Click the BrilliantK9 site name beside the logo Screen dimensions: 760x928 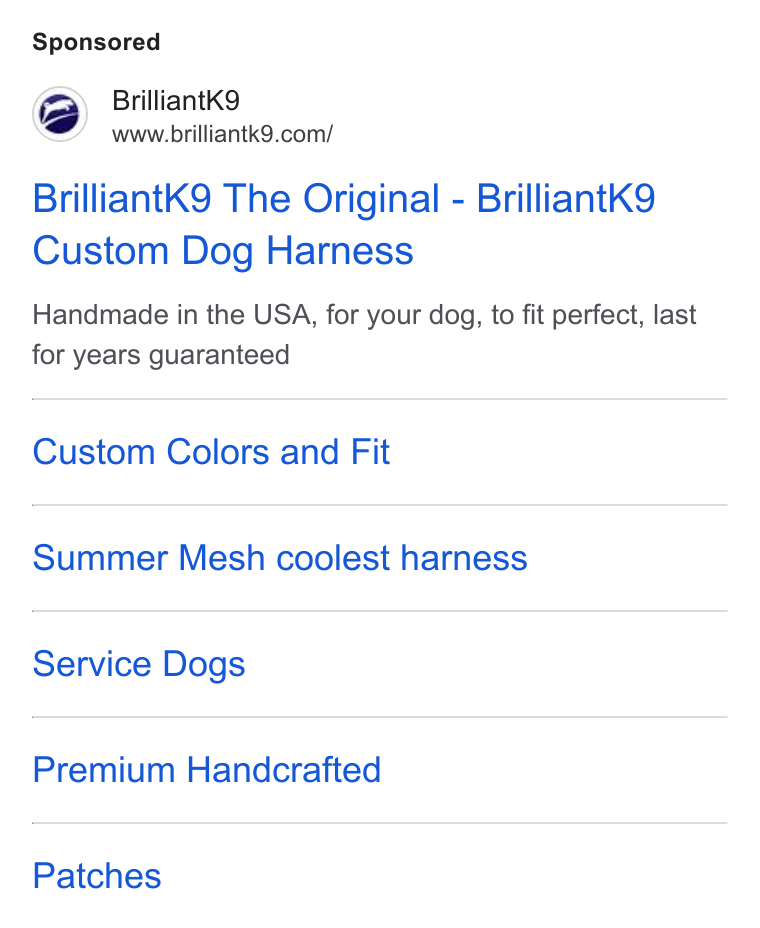point(176,100)
